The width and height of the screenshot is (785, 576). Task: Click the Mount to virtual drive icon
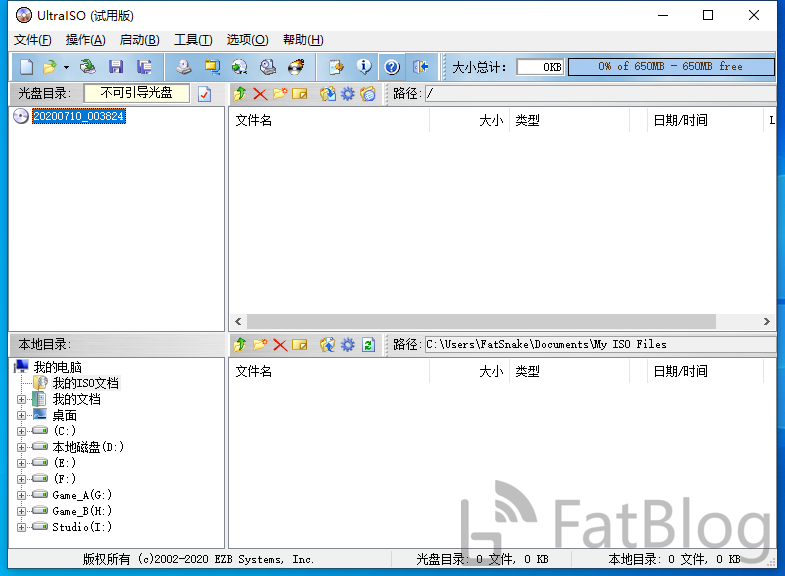240,67
